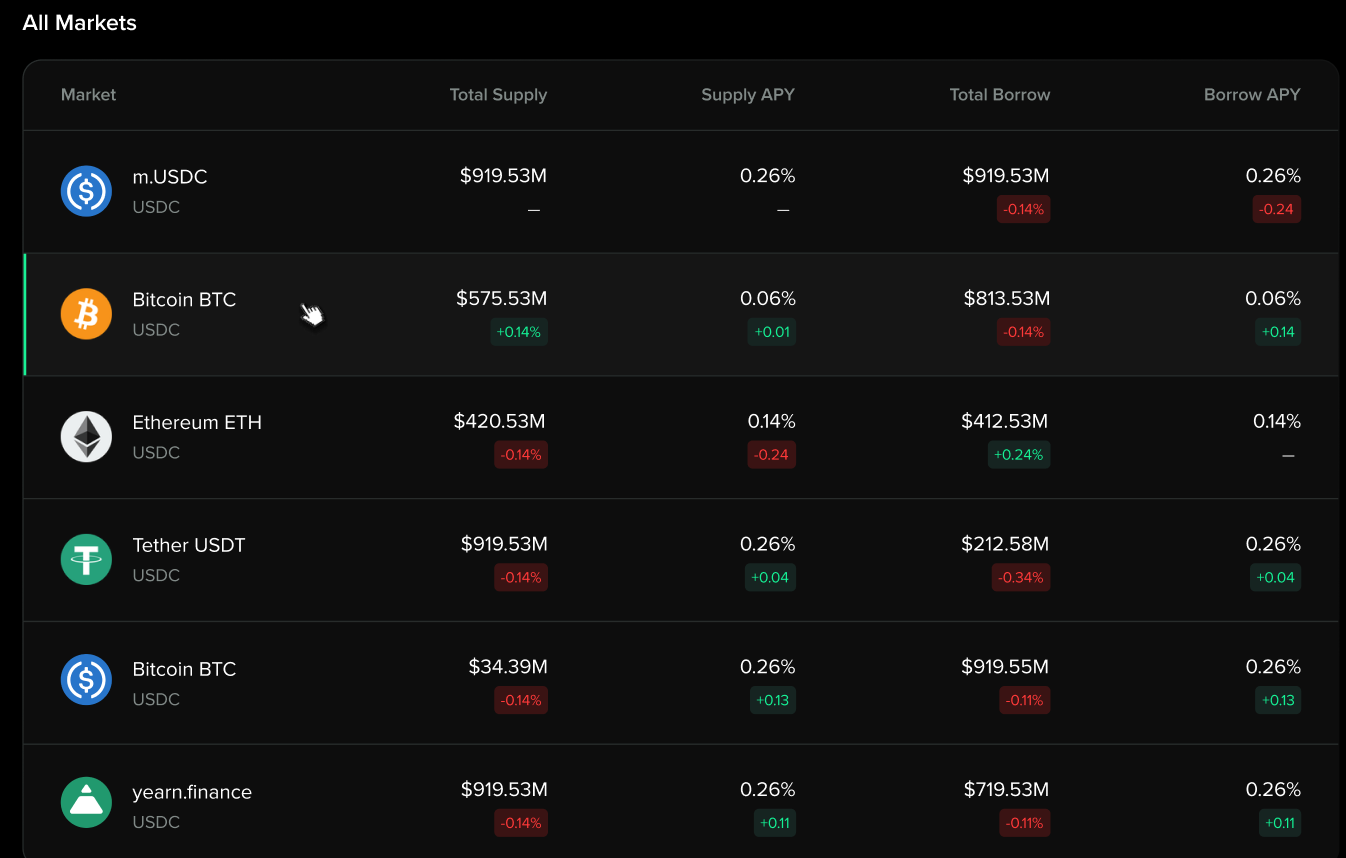The width and height of the screenshot is (1346, 858).
Task: Click the USDC icon in the $34.39M row
Action: [x=86, y=680]
